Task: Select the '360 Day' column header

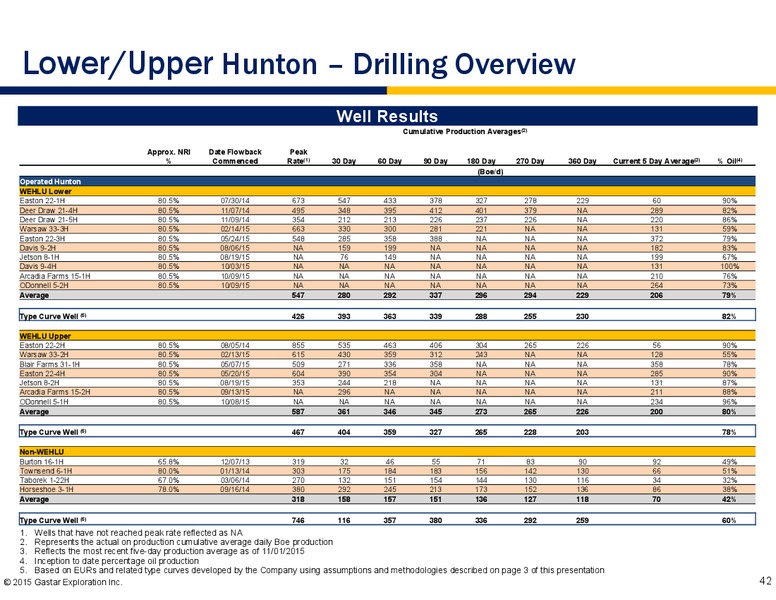Action: pyautogui.click(x=582, y=161)
